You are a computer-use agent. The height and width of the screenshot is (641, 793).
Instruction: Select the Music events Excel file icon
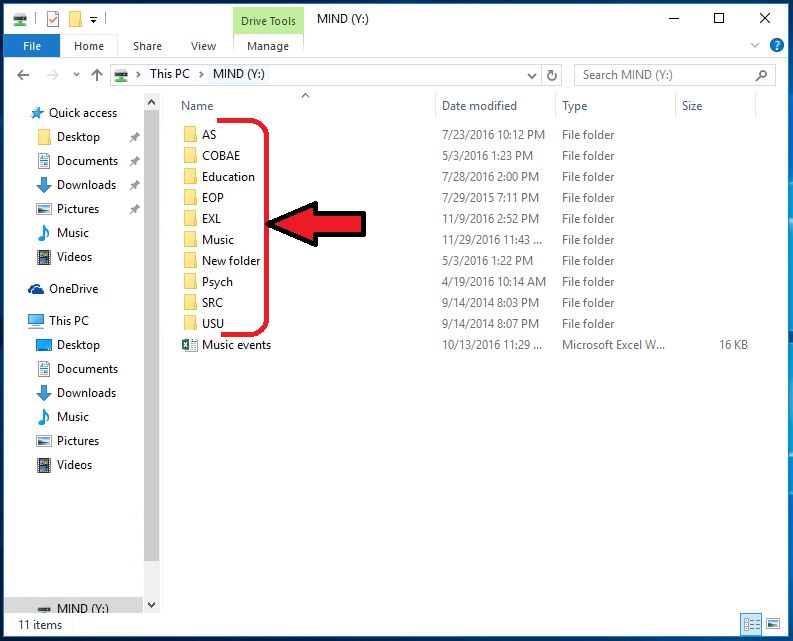click(190, 345)
